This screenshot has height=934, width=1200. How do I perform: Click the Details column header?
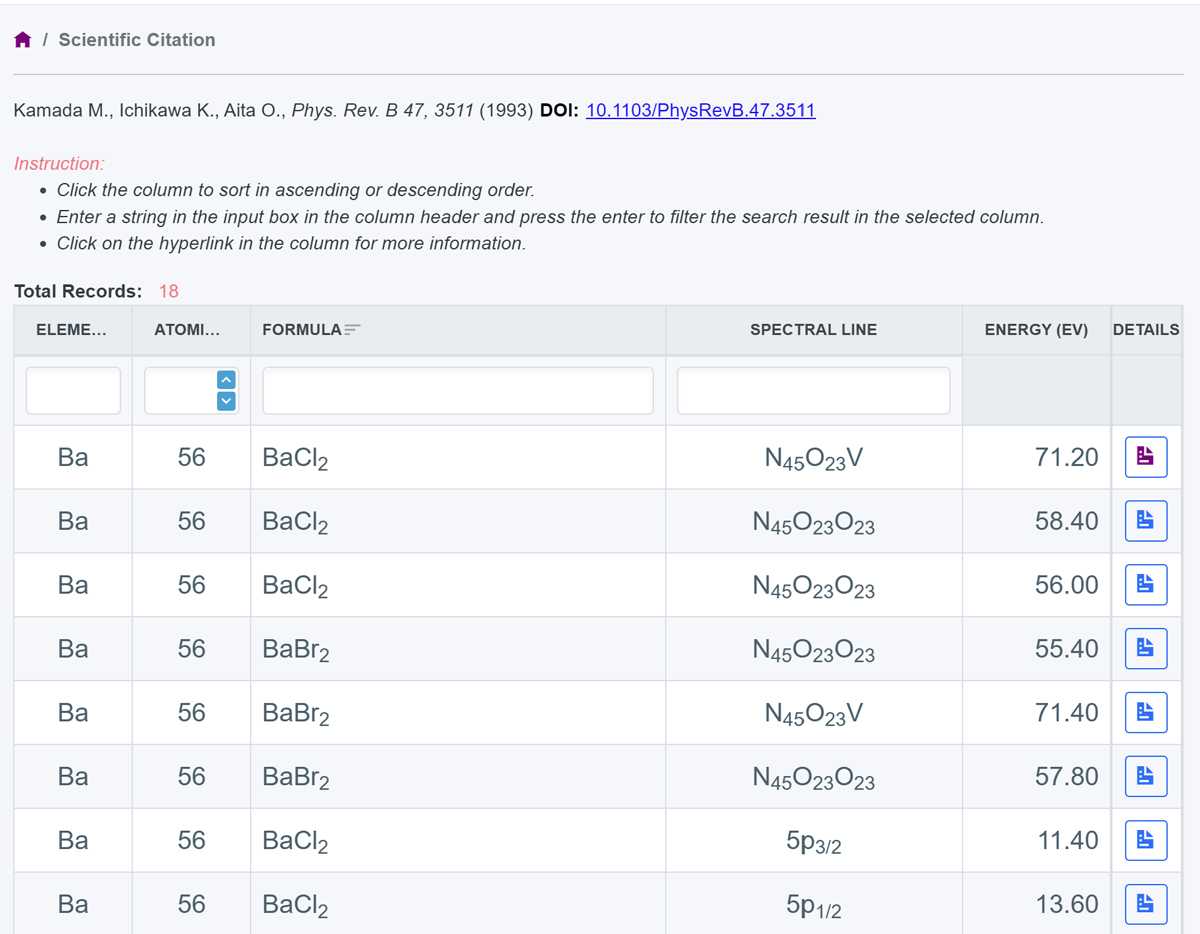(1146, 330)
